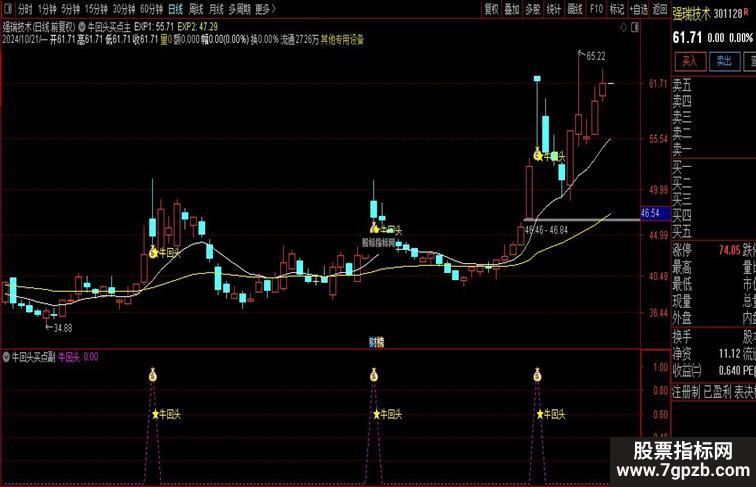Switch to the 5分钟 chart period

tap(70, 9)
